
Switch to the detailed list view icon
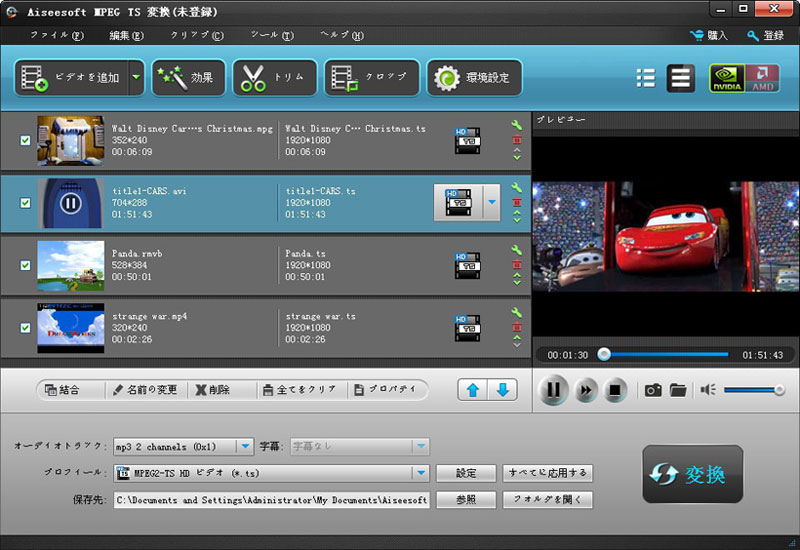pos(681,79)
